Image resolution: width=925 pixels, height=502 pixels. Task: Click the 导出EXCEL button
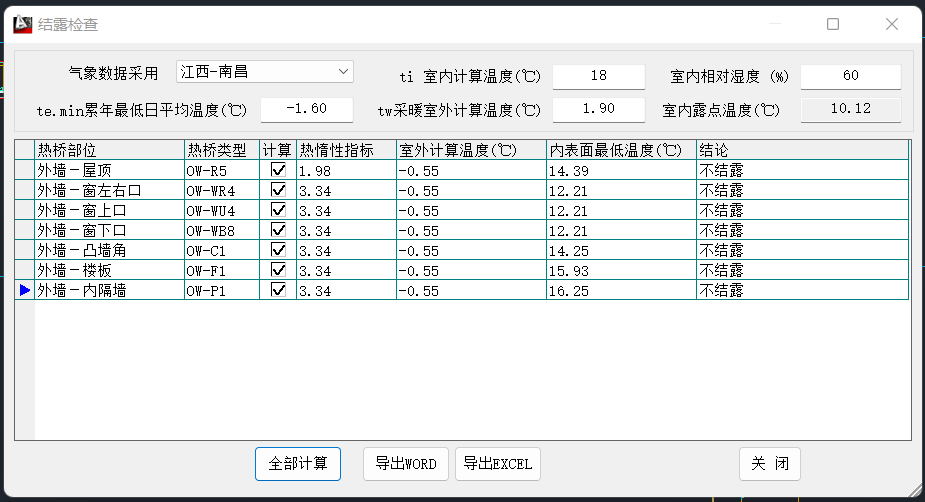tap(497, 464)
